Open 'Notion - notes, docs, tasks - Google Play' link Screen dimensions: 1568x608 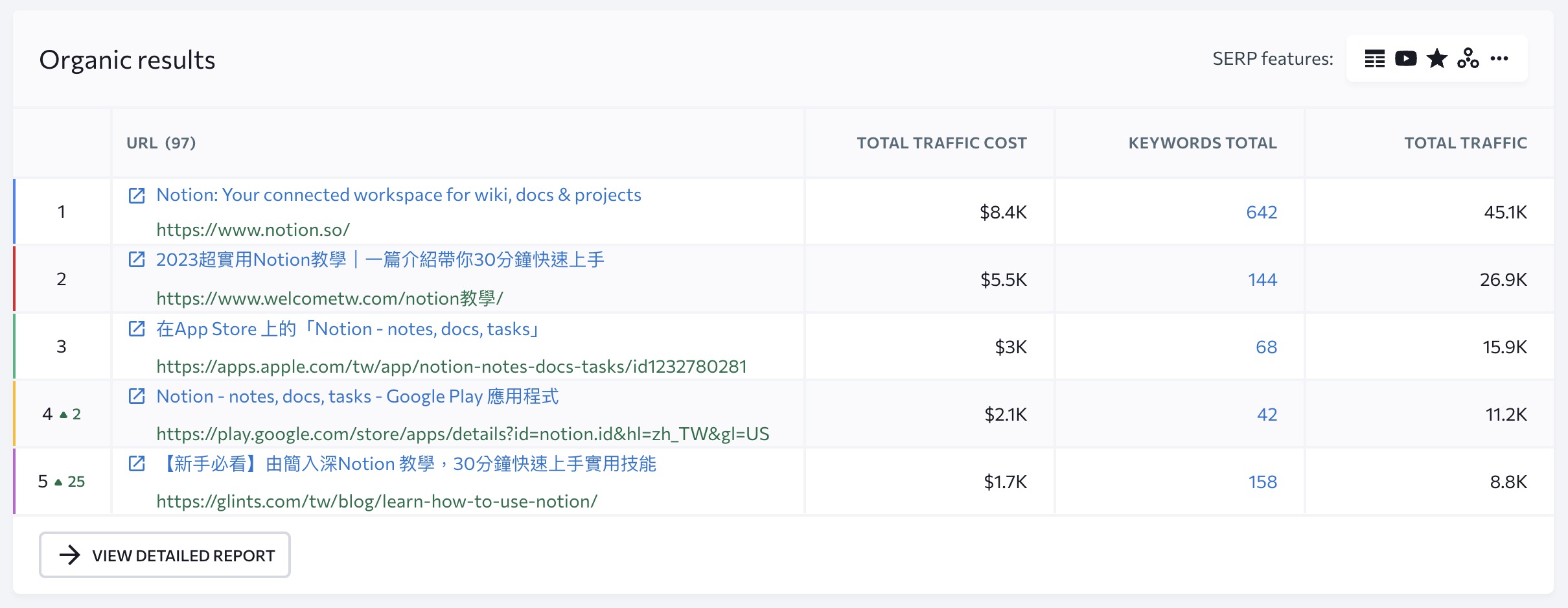358,397
